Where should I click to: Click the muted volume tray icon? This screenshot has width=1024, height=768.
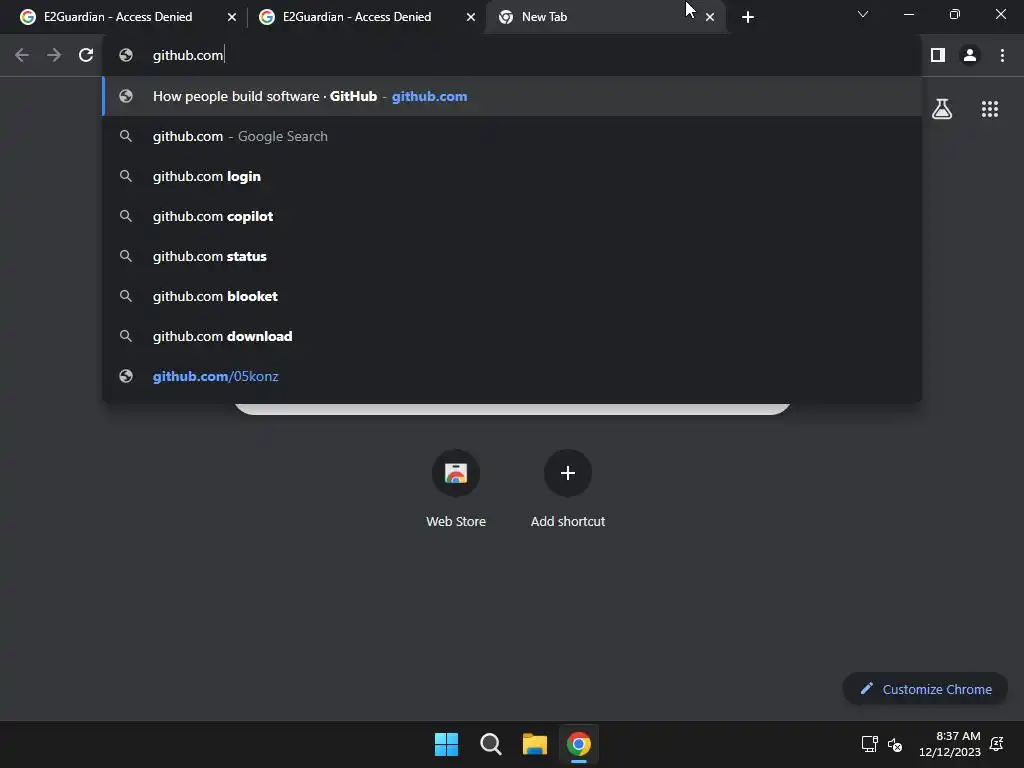pos(895,744)
